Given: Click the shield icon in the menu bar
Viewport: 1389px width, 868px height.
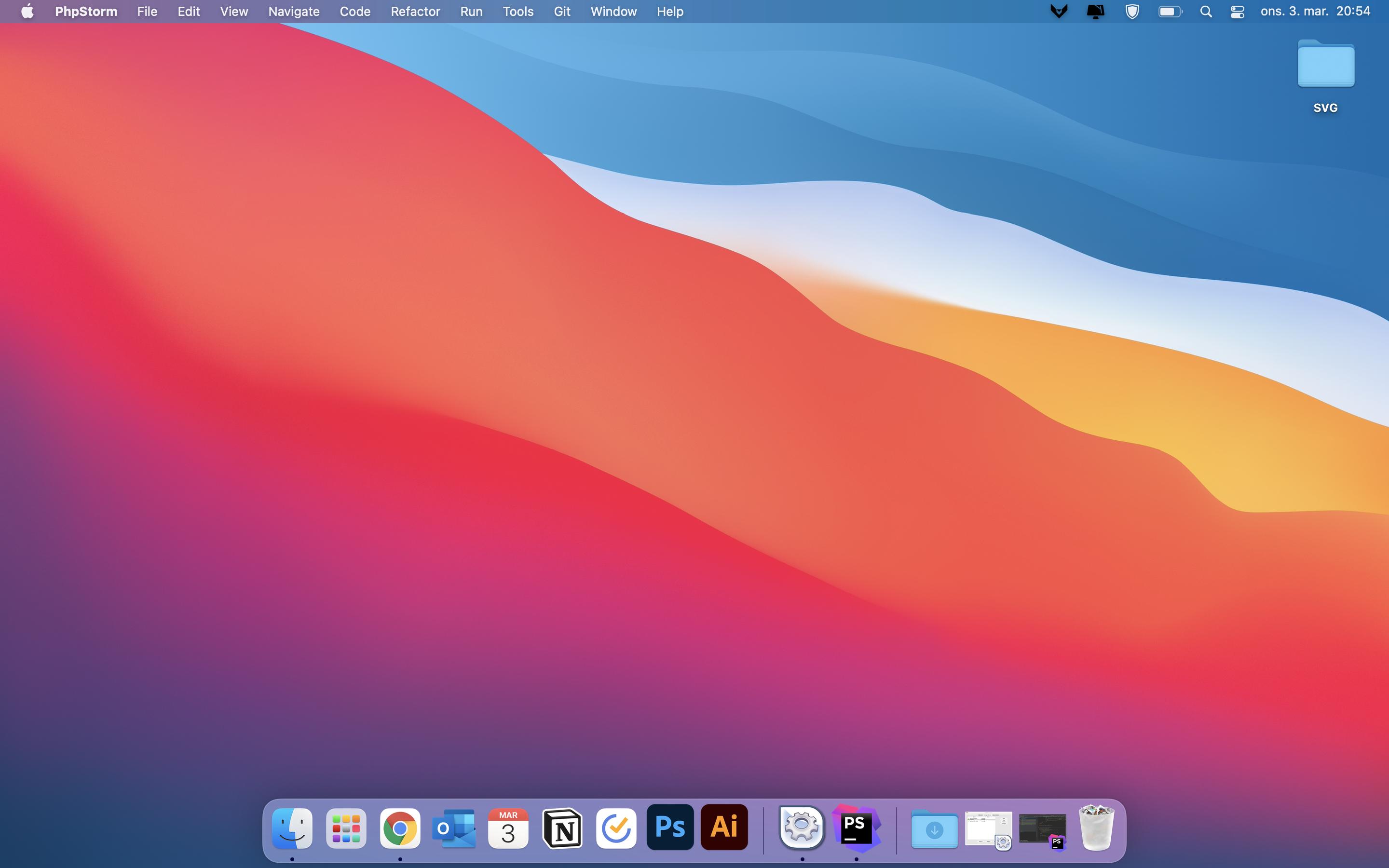Looking at the screenshot, I should pos(1132,12).
